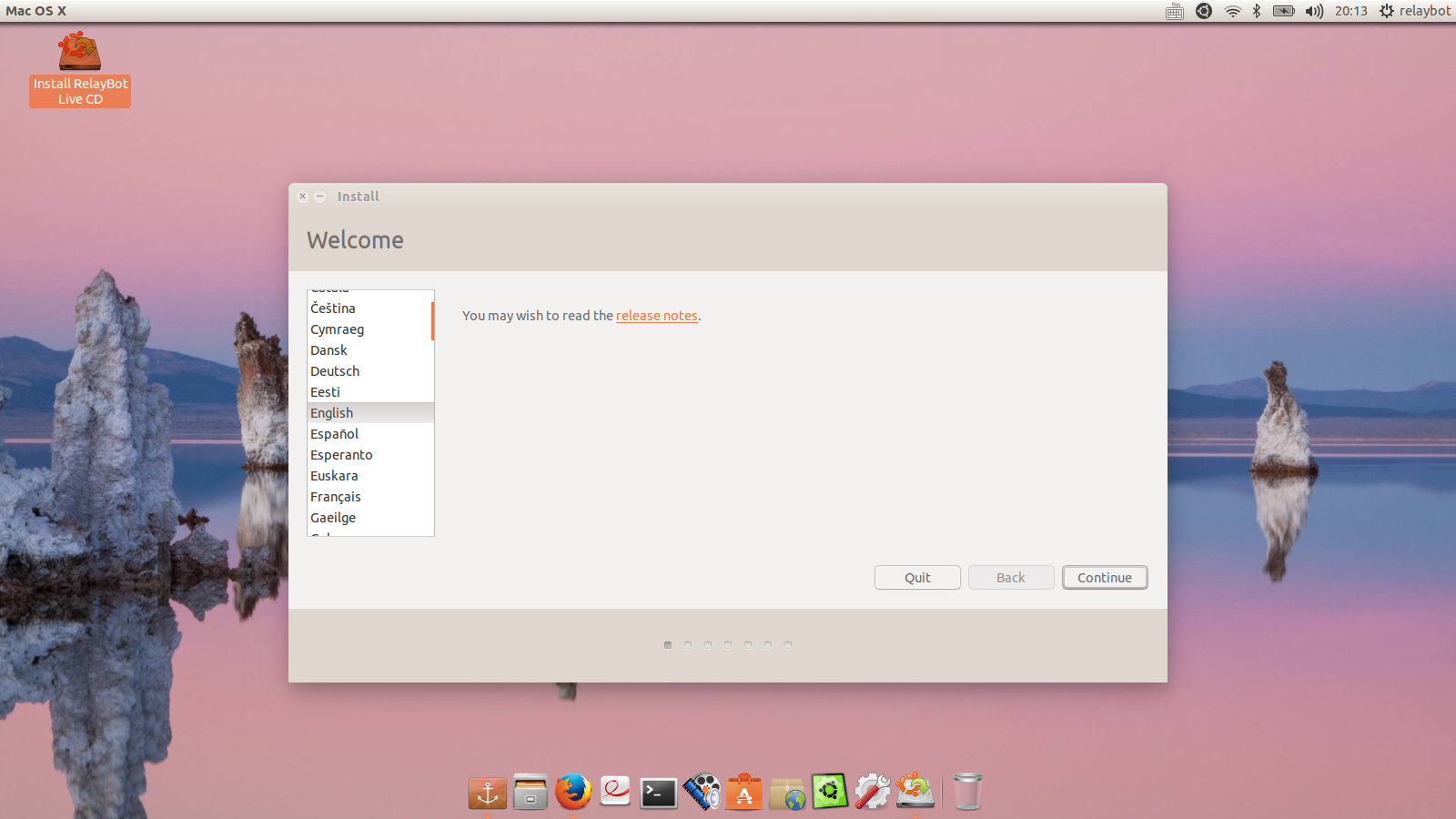
Task: Expand the relaybot session menu
Action: coord(1415,11)
